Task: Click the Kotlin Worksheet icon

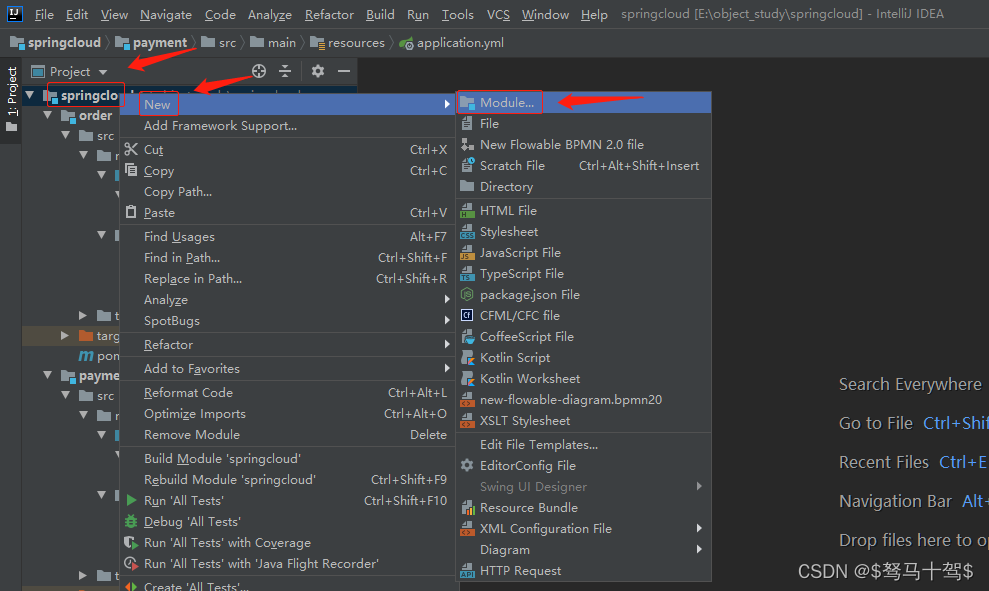Action: [x=467, y=378]
